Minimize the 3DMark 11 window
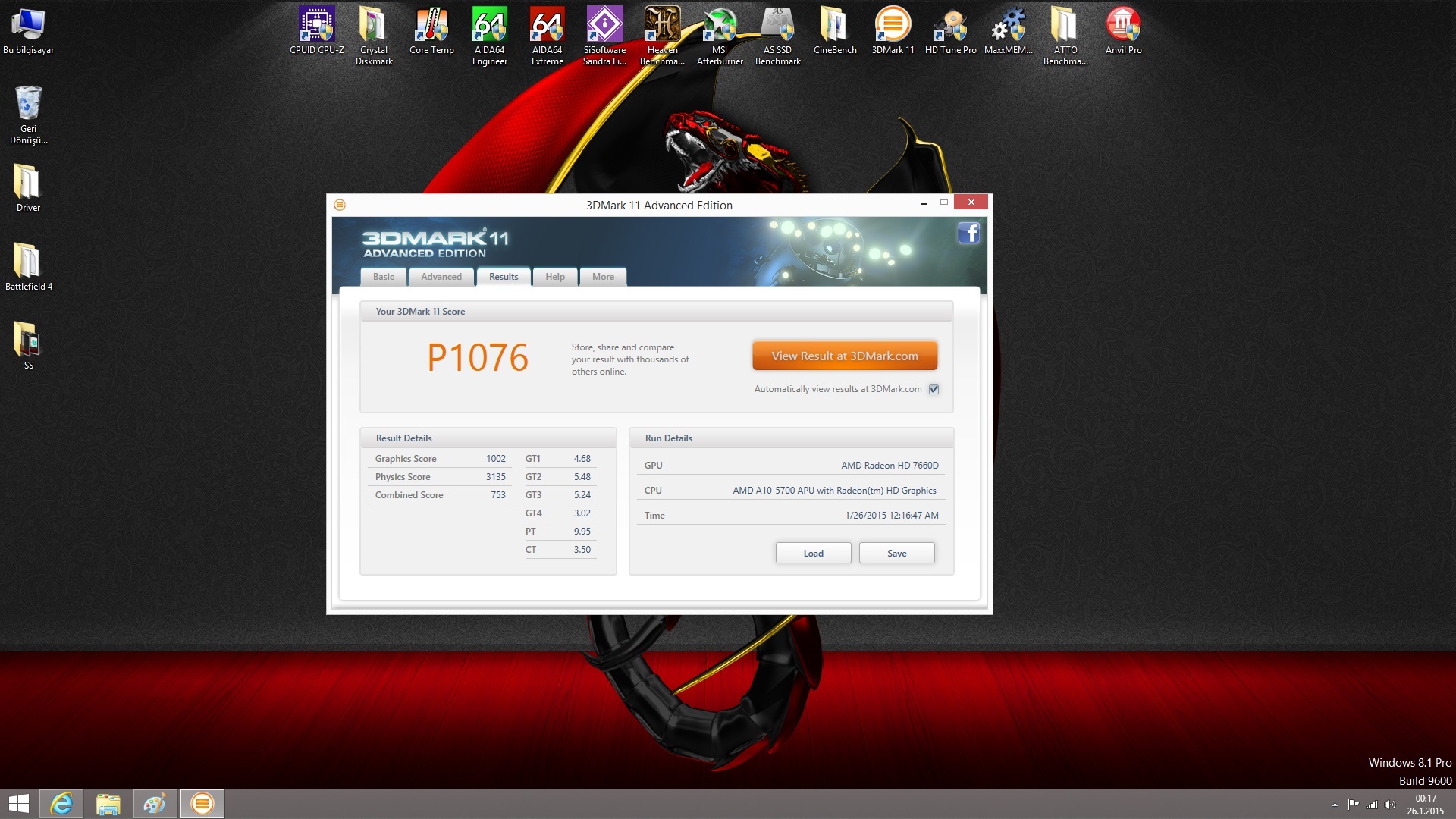This screenshot has width=1456, height=819. (923, 203)
